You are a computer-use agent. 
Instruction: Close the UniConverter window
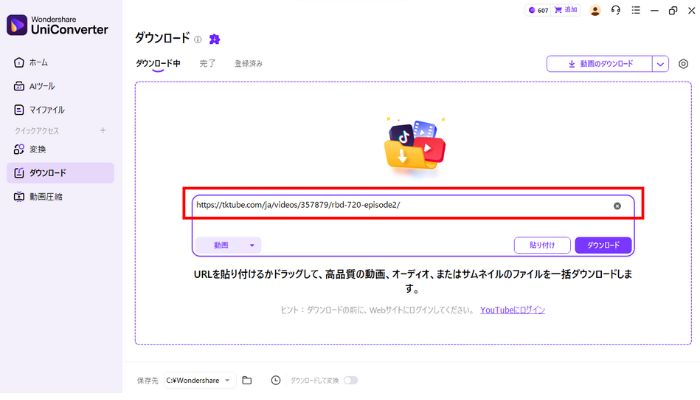coord(692,10)
